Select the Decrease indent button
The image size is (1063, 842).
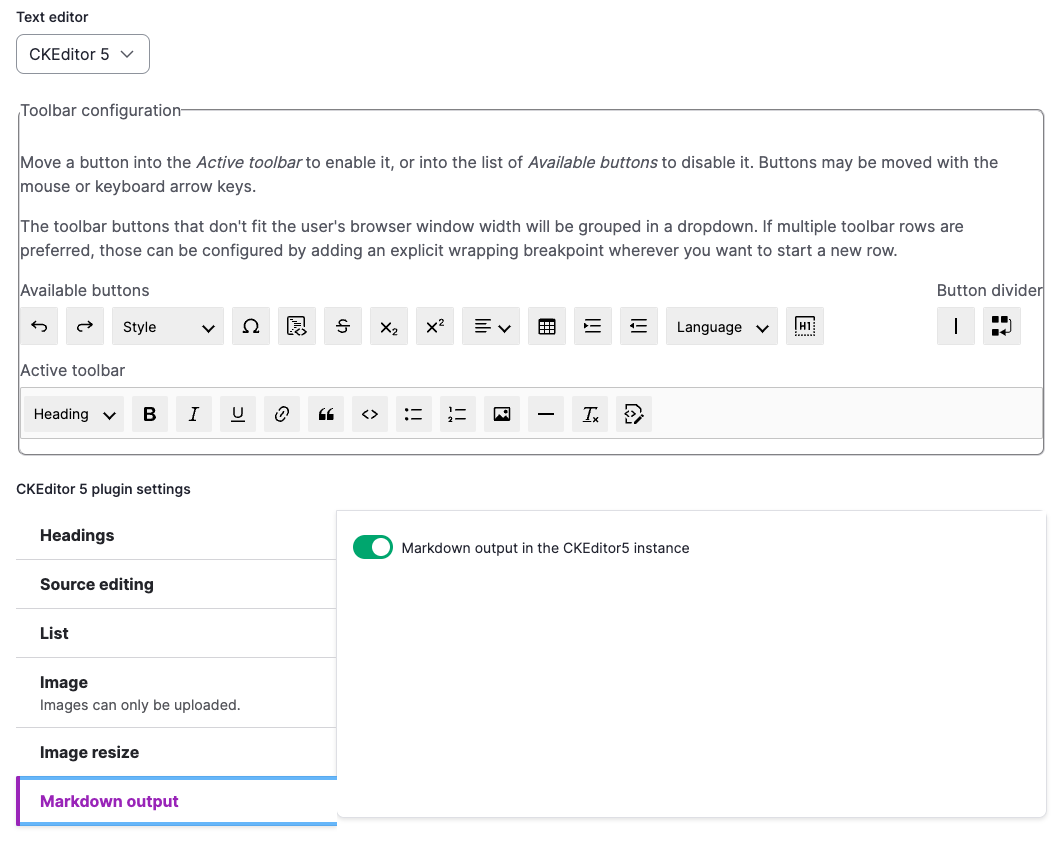point(639,326)
